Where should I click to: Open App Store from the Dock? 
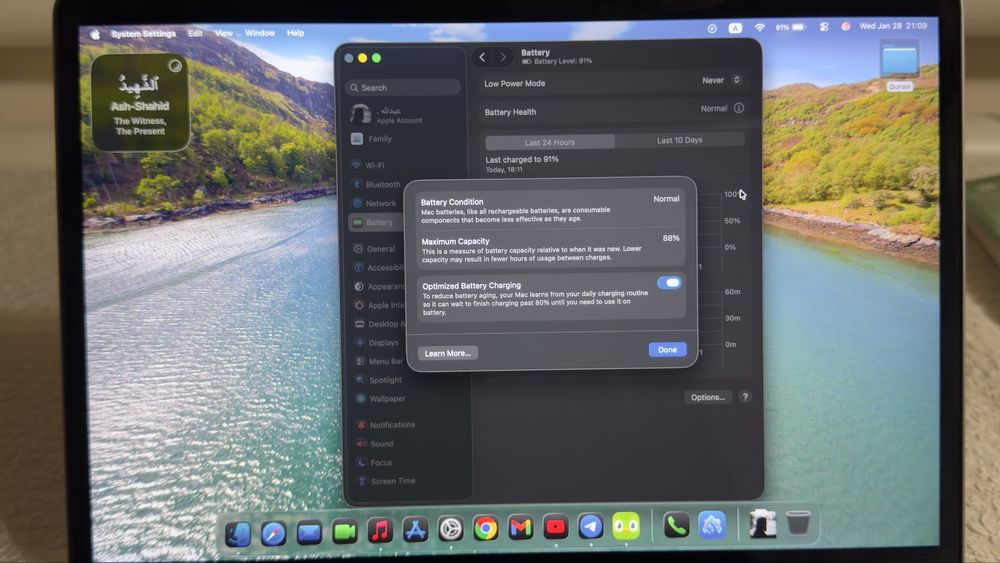coord(415,530)
